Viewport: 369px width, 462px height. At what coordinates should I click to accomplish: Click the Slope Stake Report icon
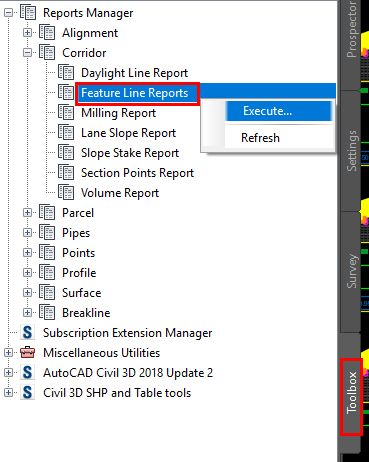[66, 153]
